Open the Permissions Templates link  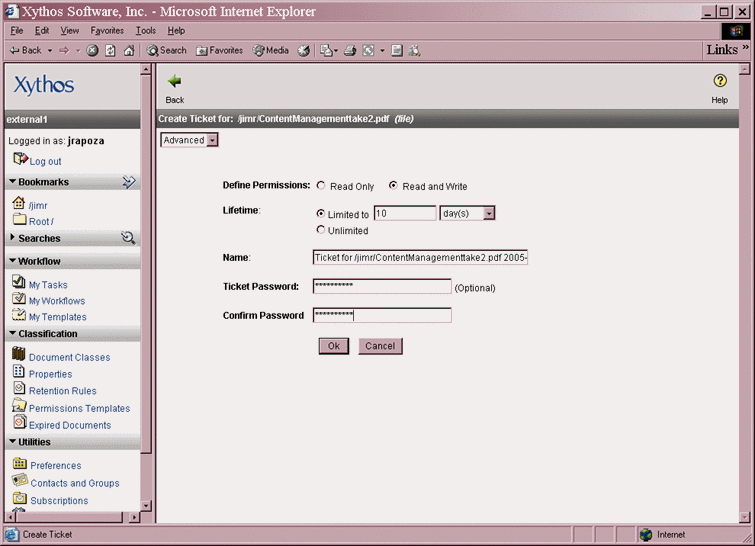[79, 408]
